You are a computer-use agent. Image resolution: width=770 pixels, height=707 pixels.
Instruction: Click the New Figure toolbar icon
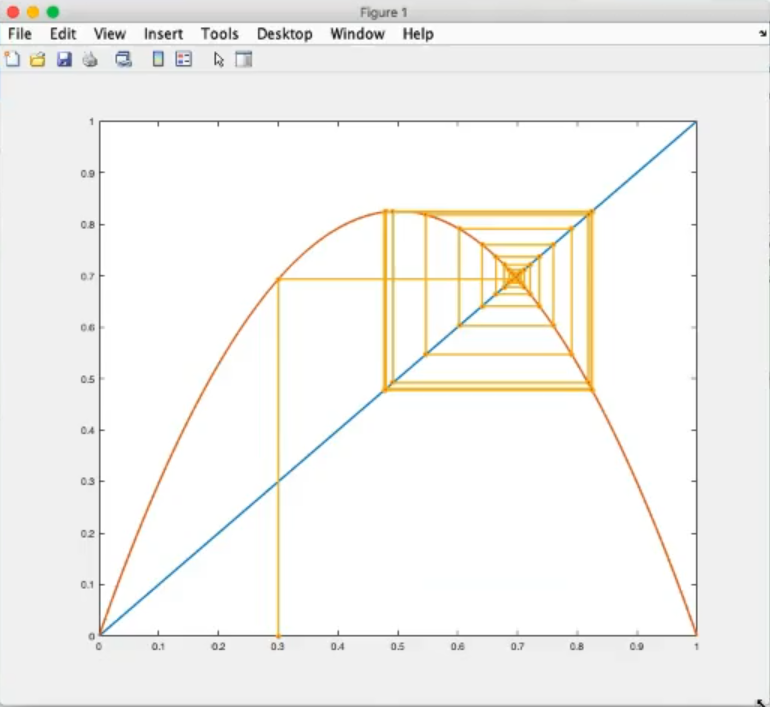(x=12, y=59)
